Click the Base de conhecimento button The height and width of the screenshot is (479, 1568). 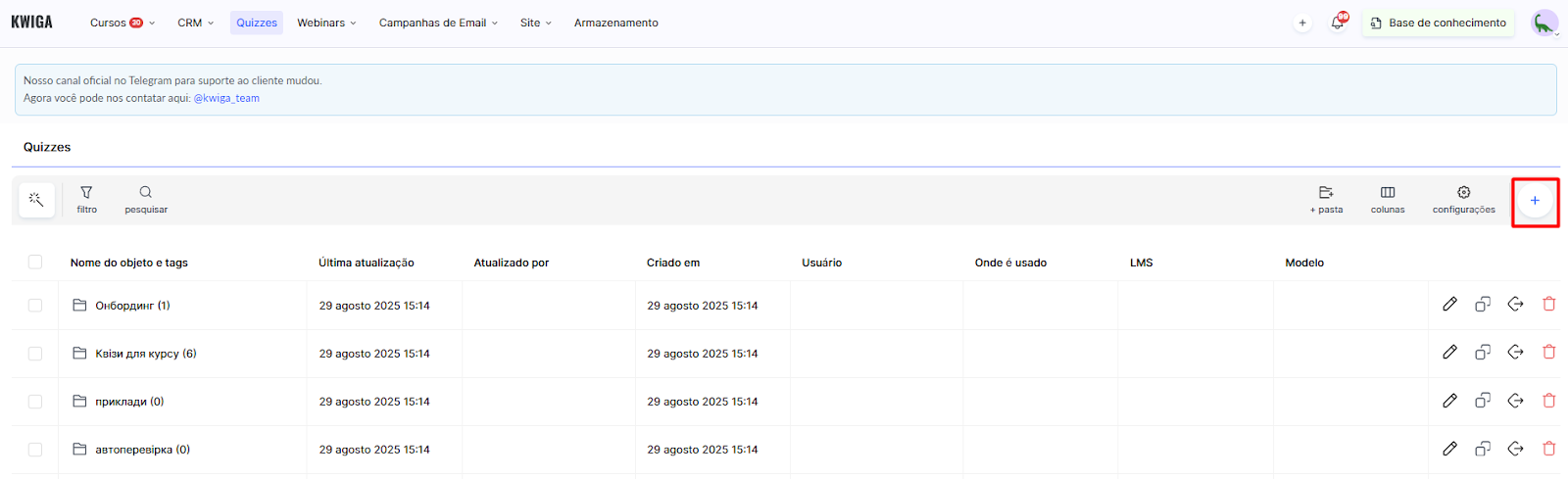tap(1438, 23)
